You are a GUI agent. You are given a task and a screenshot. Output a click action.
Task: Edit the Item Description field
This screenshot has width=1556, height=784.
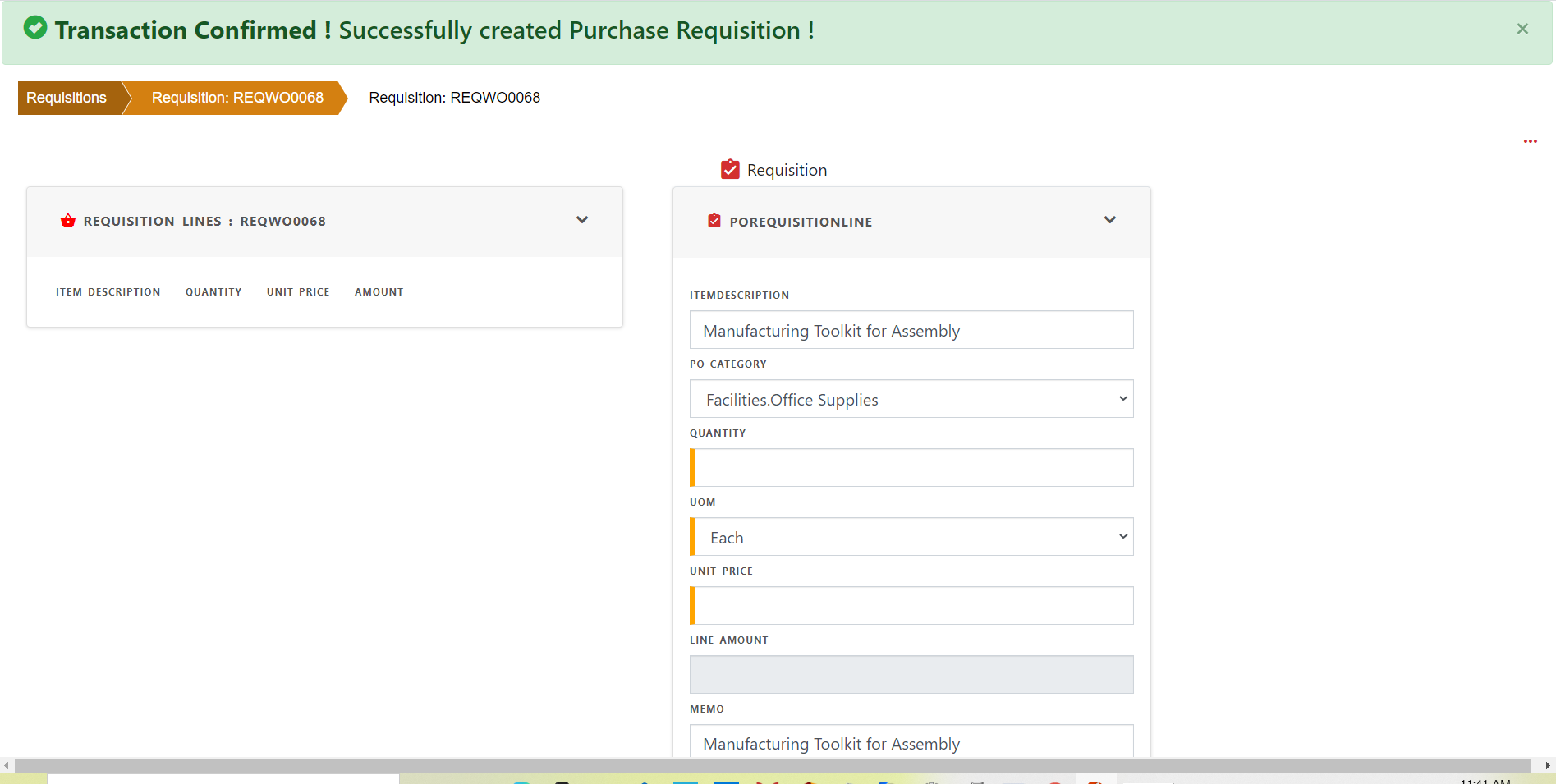[x=911, y=330]
